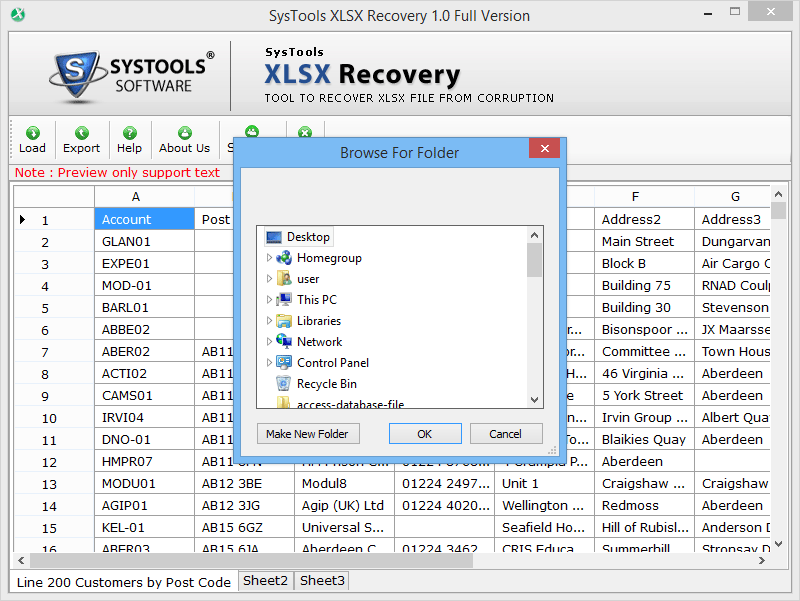The image size is (800, 601).
Task: Select Address2 header cell
Action: (x=644, y=219)
